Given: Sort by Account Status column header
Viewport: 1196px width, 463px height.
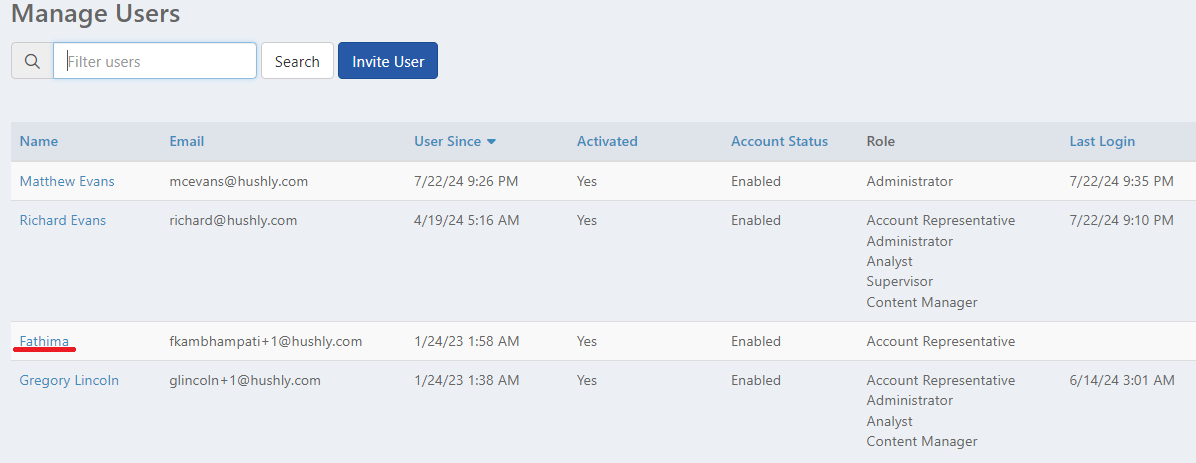Looking at the screenshot, I should pyautogui.click(x=780, y=141).
